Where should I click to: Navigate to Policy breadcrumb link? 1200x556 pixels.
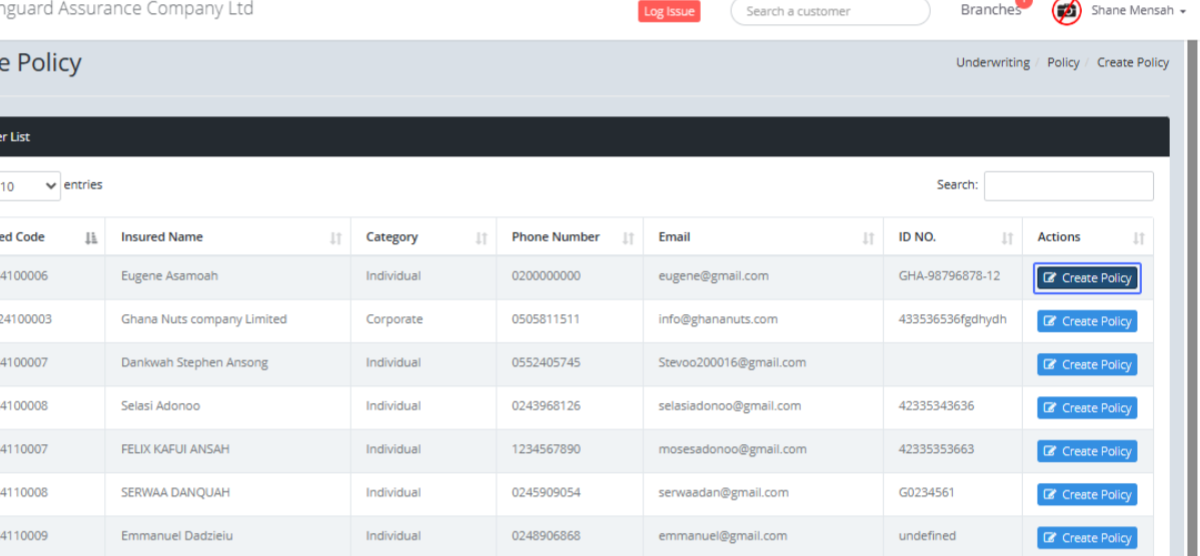pos(1063,62)
